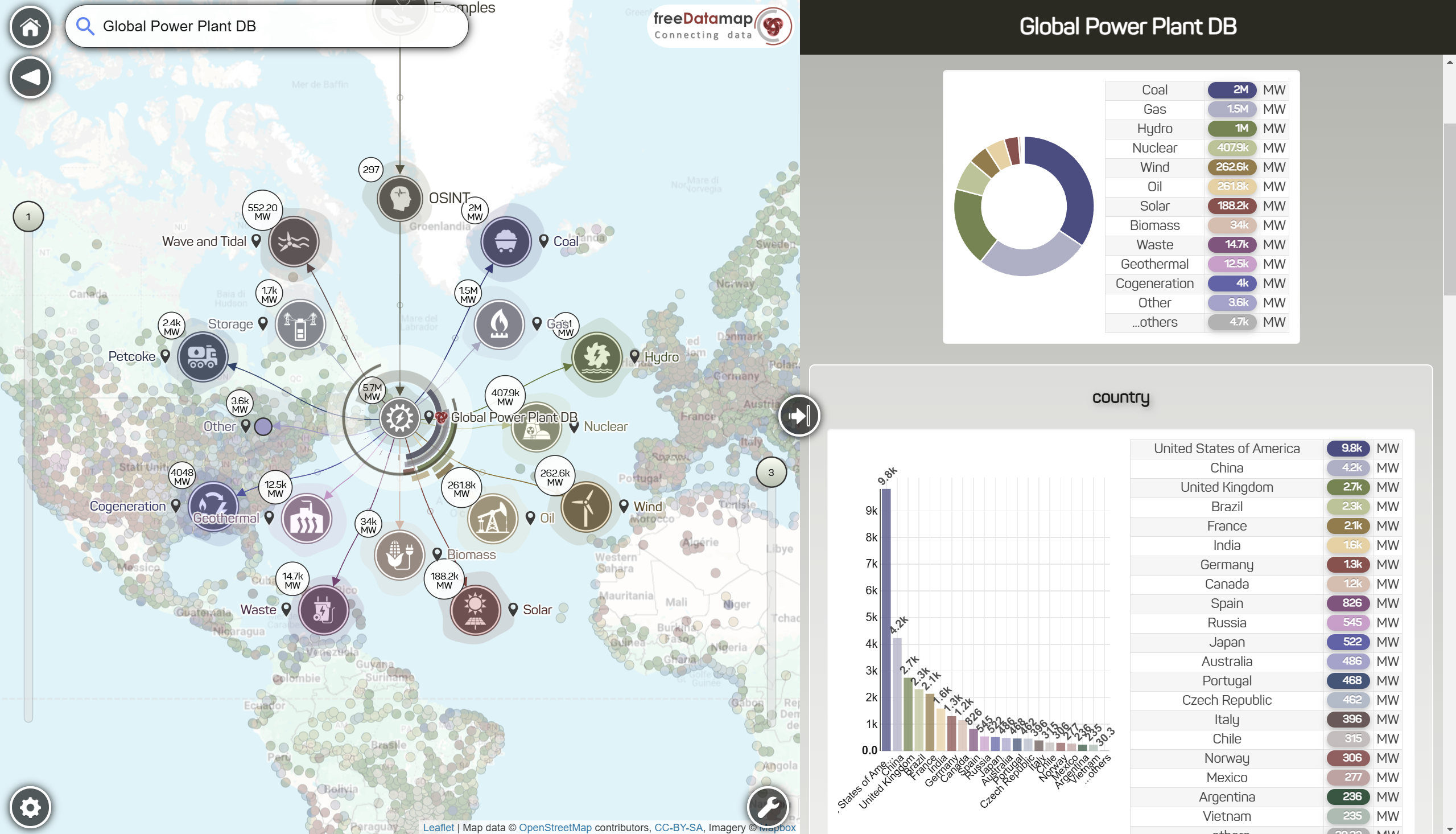Select the Coal node icon
Viewport: 1456px width, 834px height.
pos(506,241)
